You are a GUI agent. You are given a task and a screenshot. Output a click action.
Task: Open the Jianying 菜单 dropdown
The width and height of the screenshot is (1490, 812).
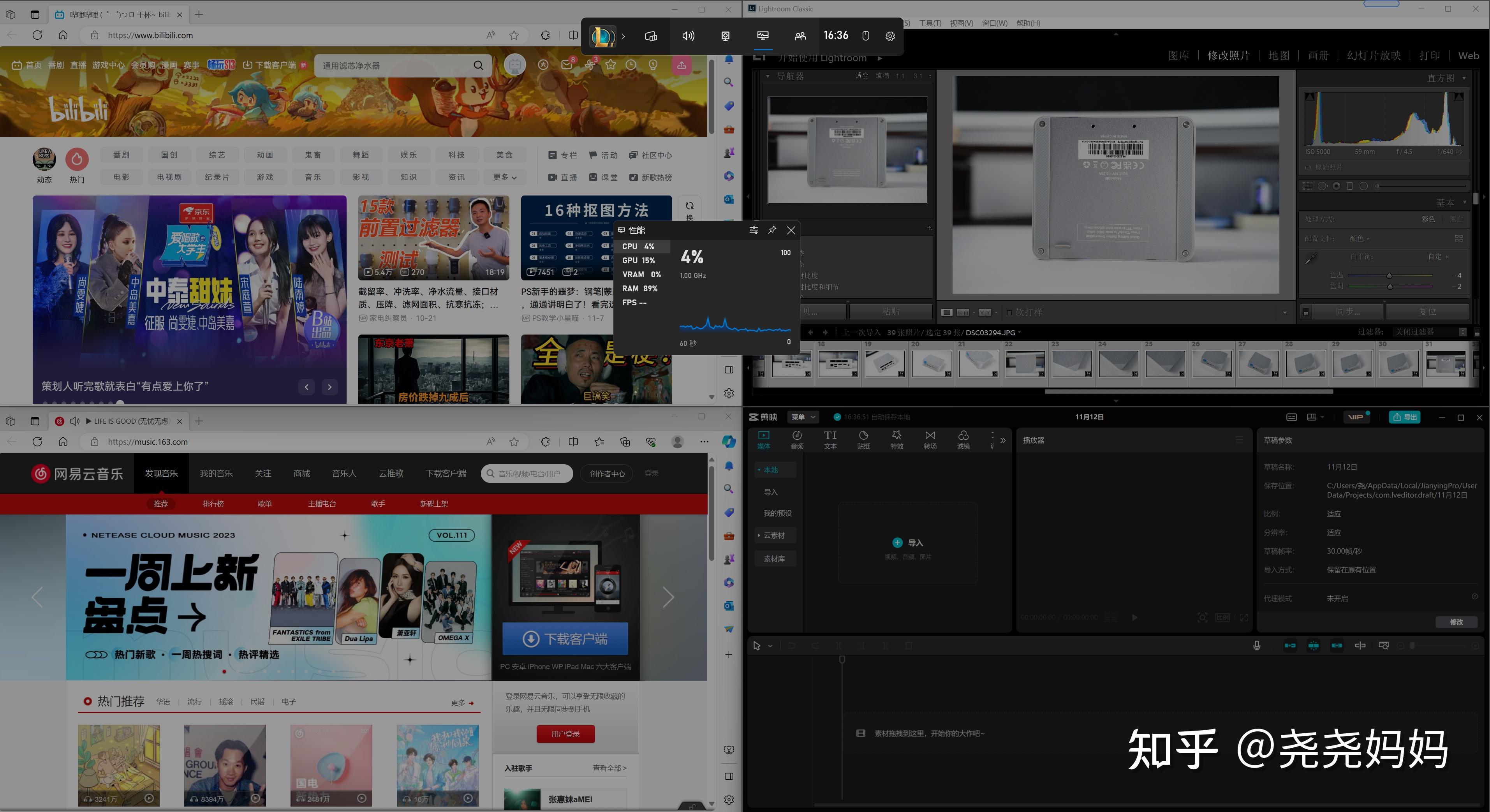803,417
